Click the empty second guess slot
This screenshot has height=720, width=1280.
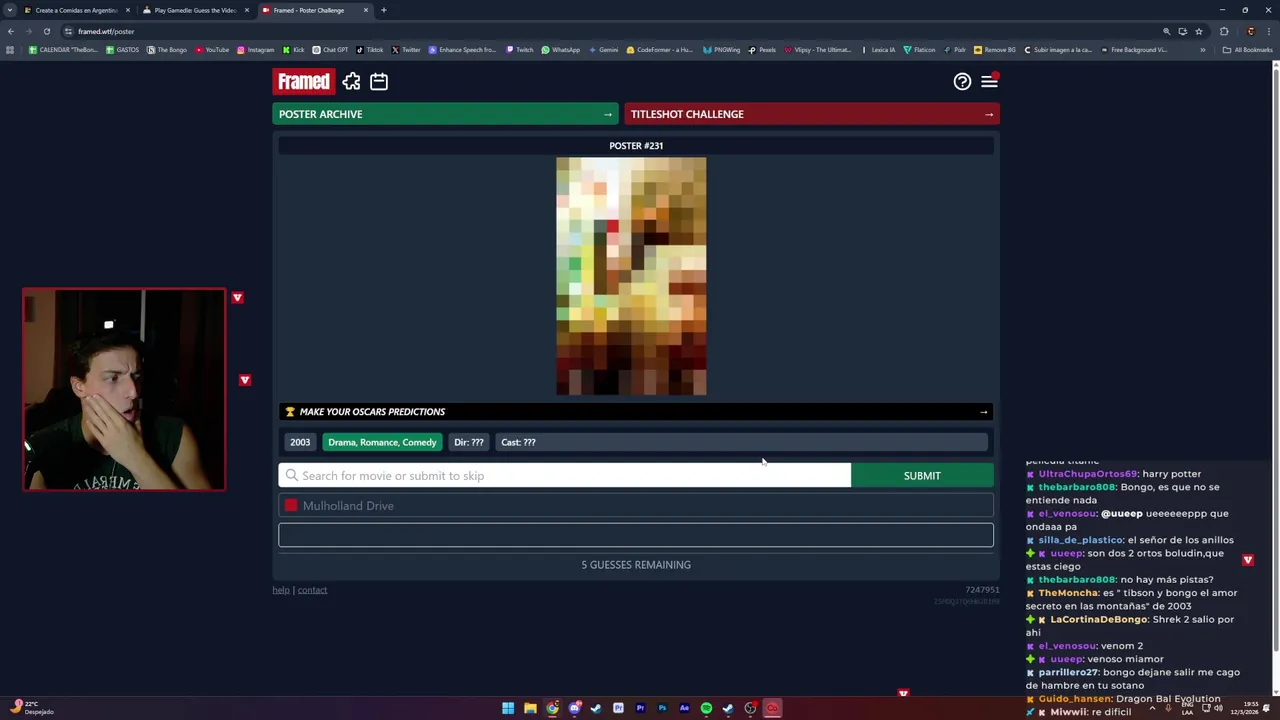[x=636, y=535]
